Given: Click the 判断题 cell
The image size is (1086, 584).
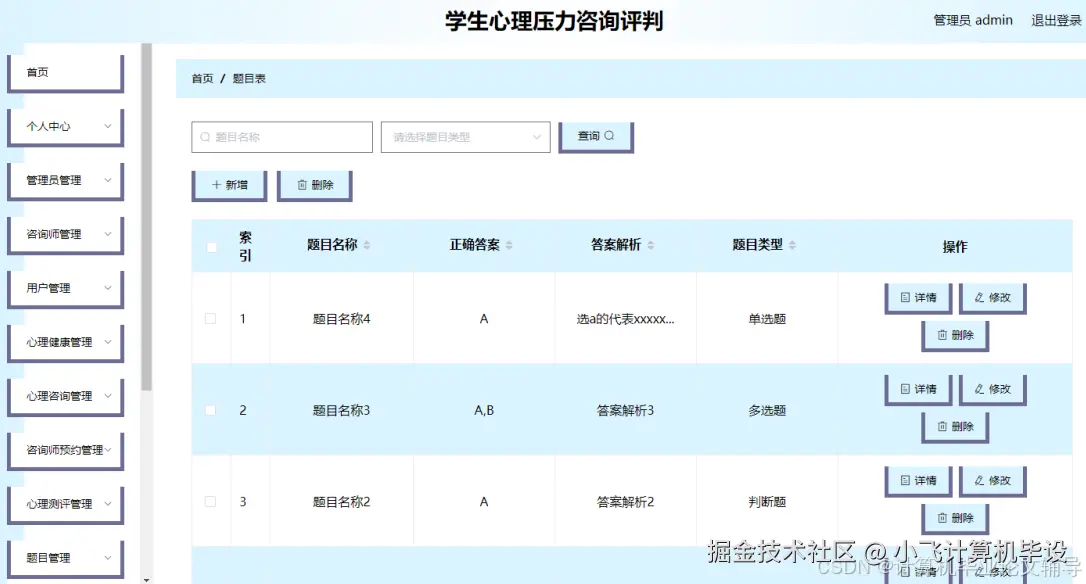Looking at the screenshot, I should (767, 502).
